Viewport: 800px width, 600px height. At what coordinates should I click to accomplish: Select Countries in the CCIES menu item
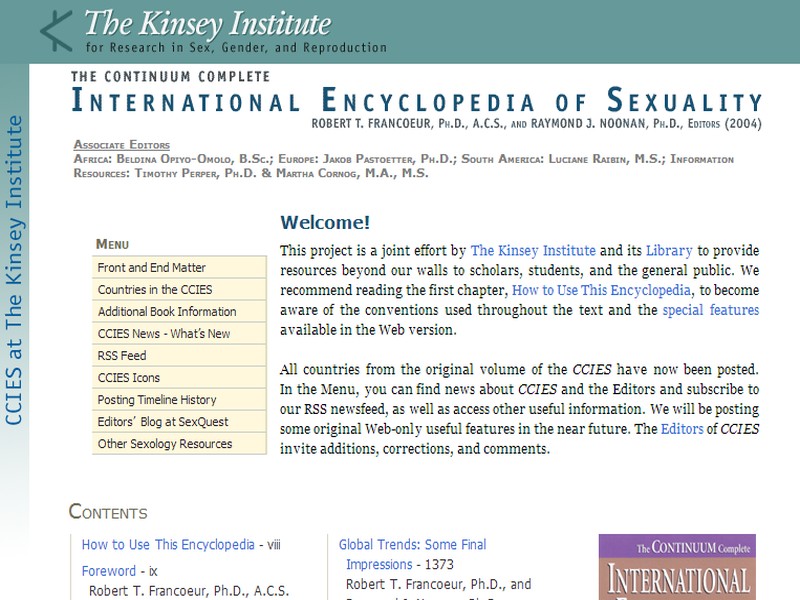[x=179, y=289]
